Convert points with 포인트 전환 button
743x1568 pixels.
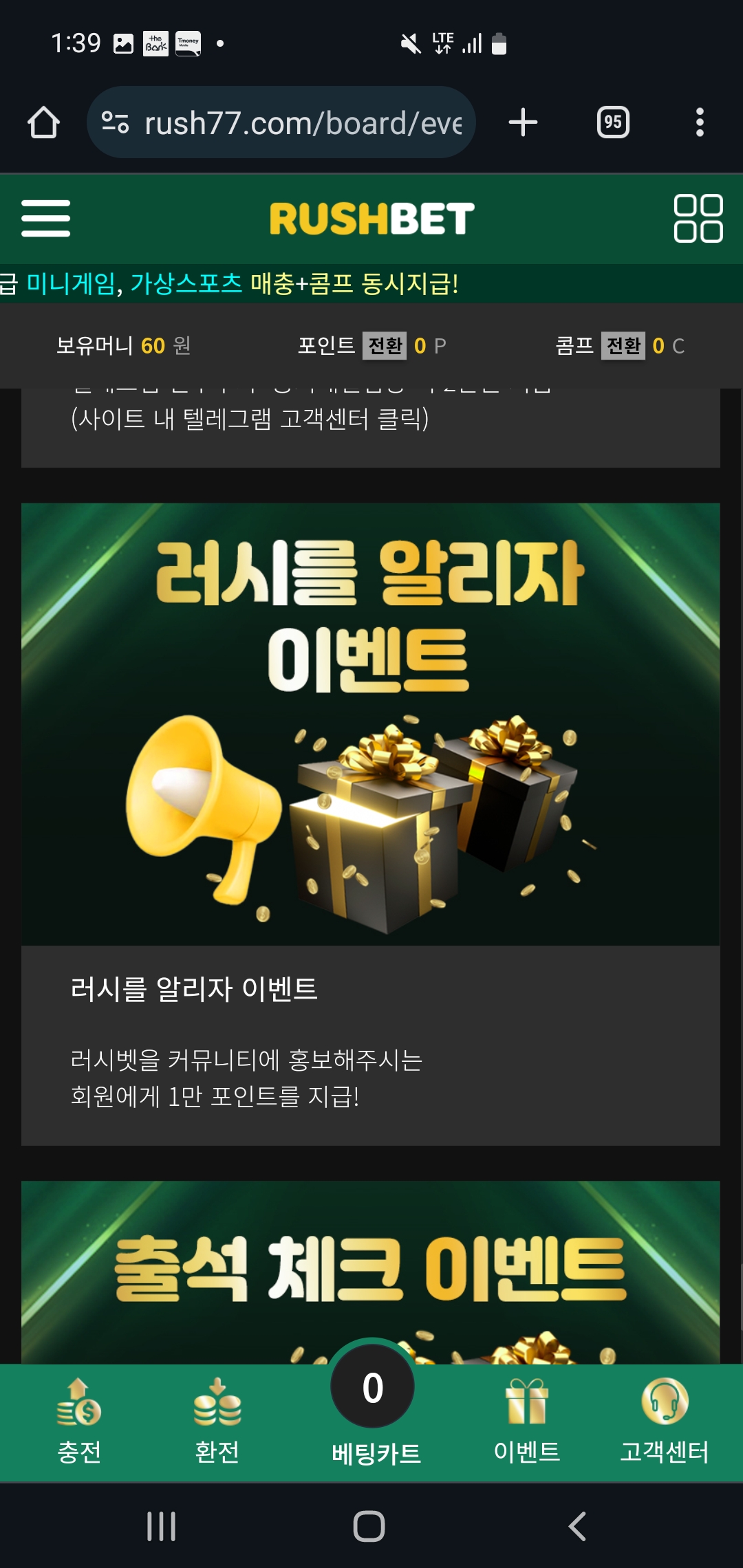click(385, 345)
